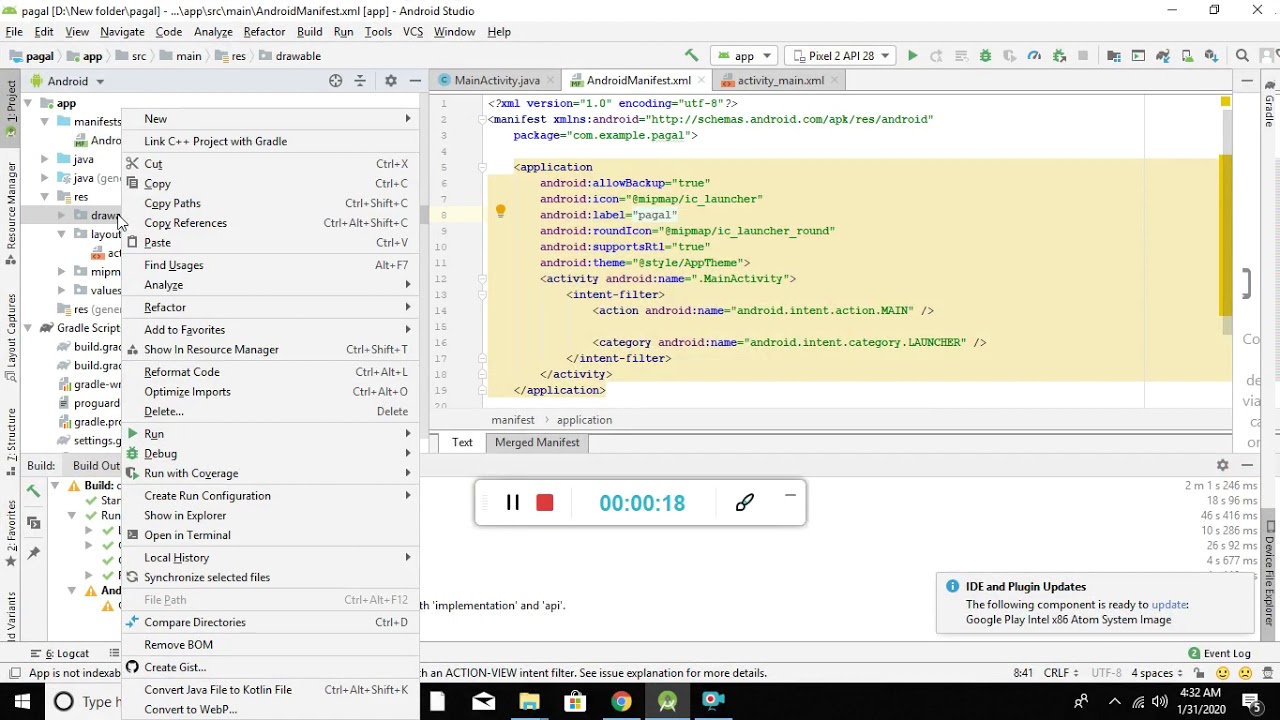1280x720 pixels.
Task: Select Reformat Code in context menu
Action: pos(271,372)
